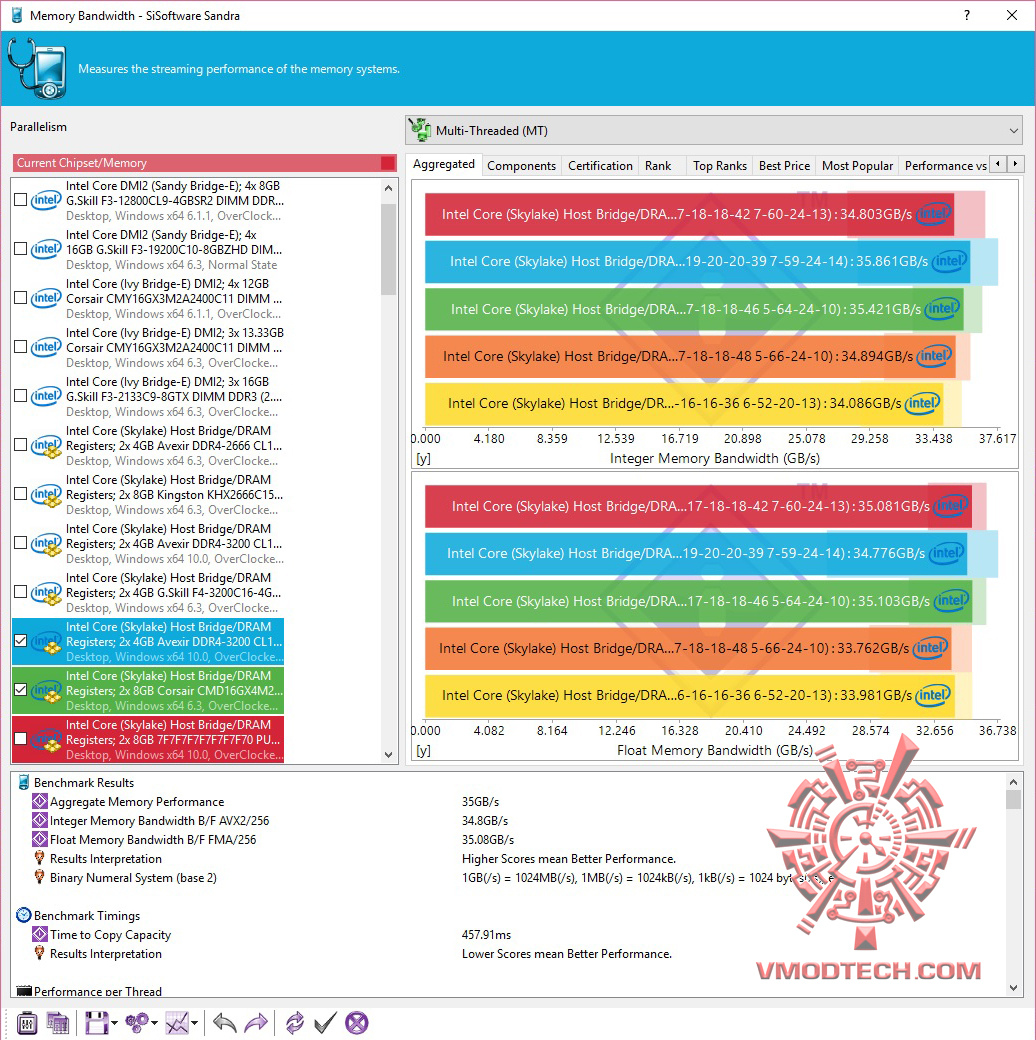Click the checkmark OK icon

[x=325, y=1023]
